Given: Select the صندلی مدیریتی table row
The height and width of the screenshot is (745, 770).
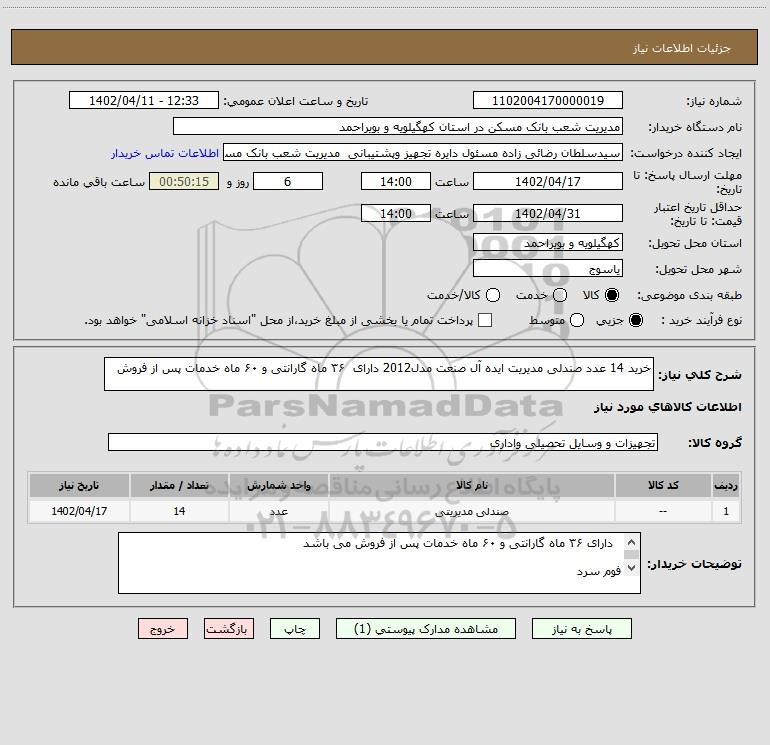Looking at the screenshot, I should pos(385,511).
